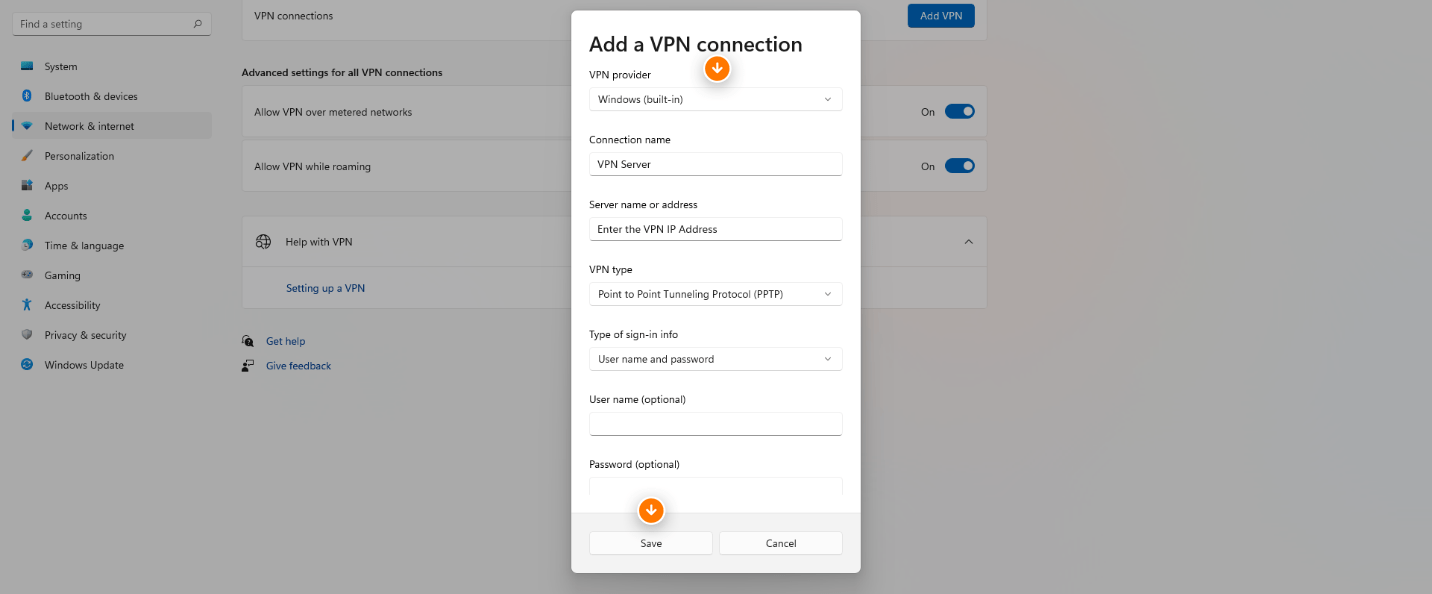Open the Personalization paintbrush icon

click(27, 156)
